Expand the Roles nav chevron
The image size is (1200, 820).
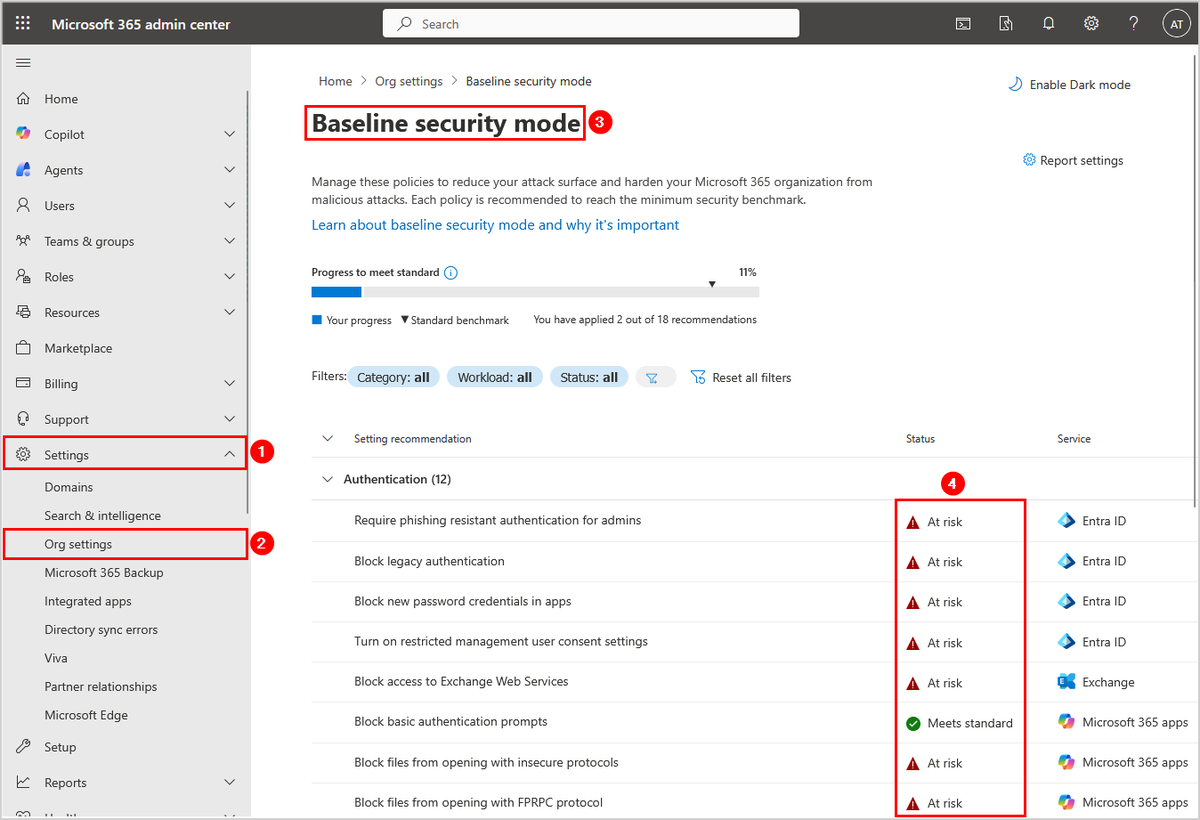pyautogui.click(x=230, y=277)
